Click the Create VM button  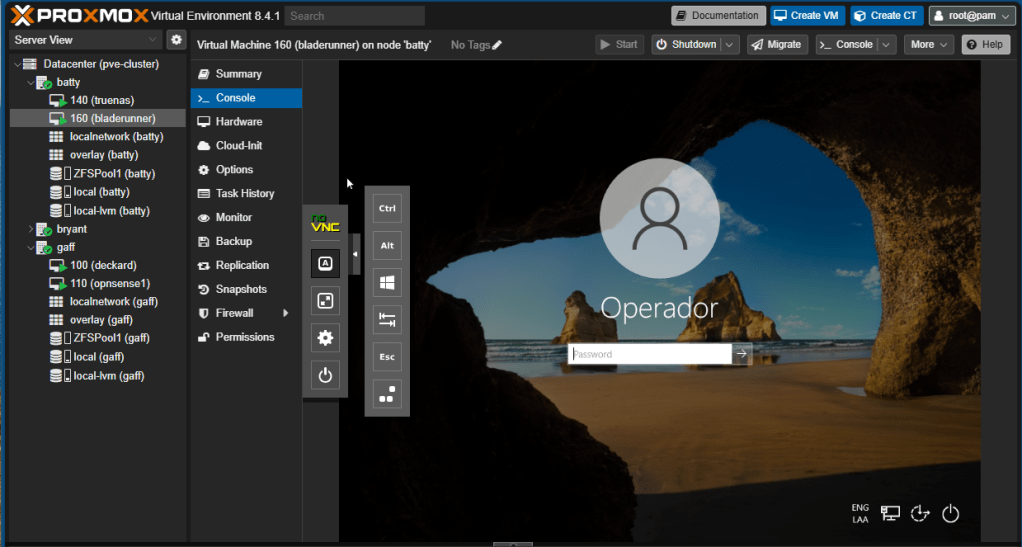[x=808, y=16]
